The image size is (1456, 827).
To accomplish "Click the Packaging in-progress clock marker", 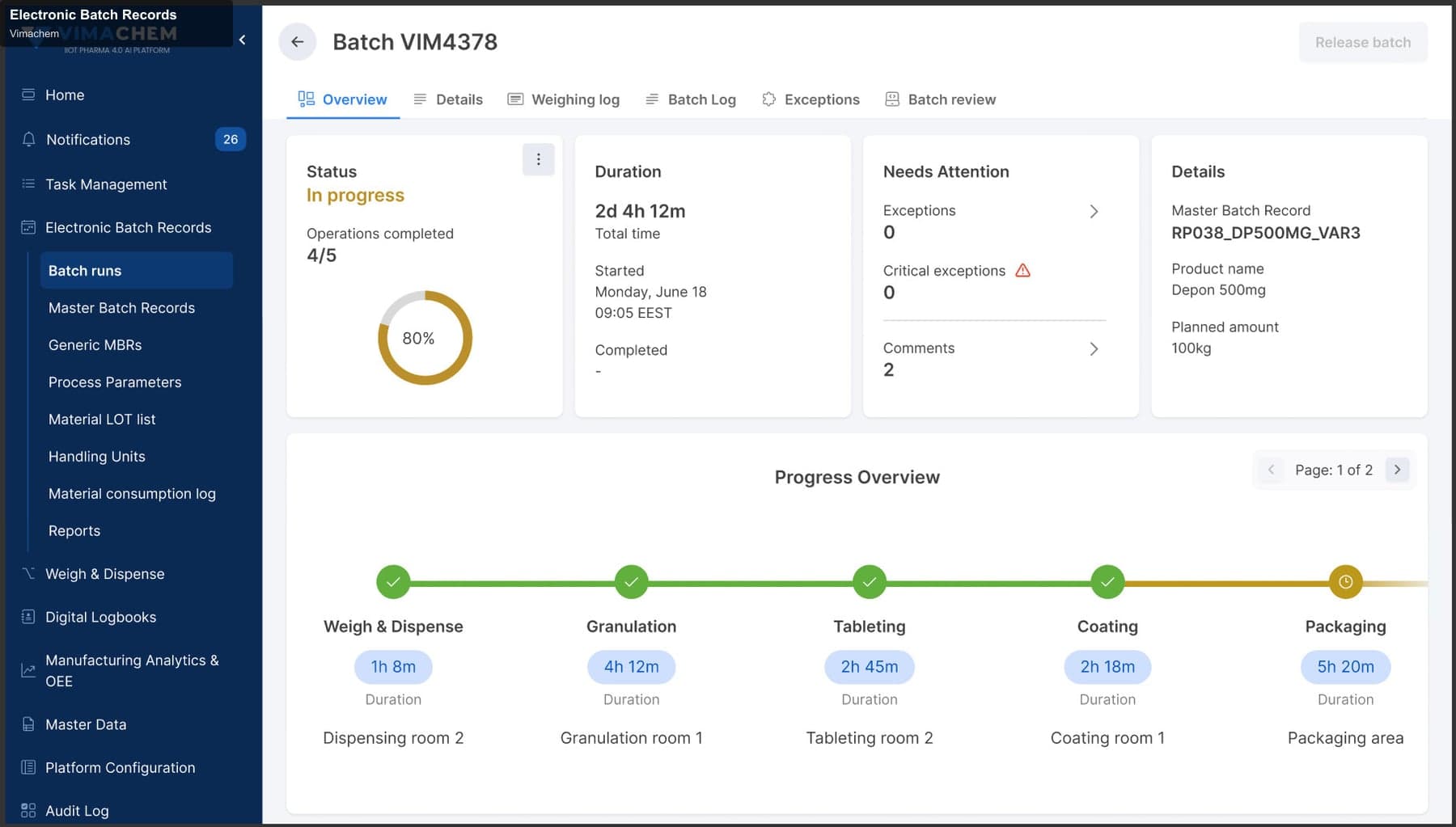I will point(1345,582).
